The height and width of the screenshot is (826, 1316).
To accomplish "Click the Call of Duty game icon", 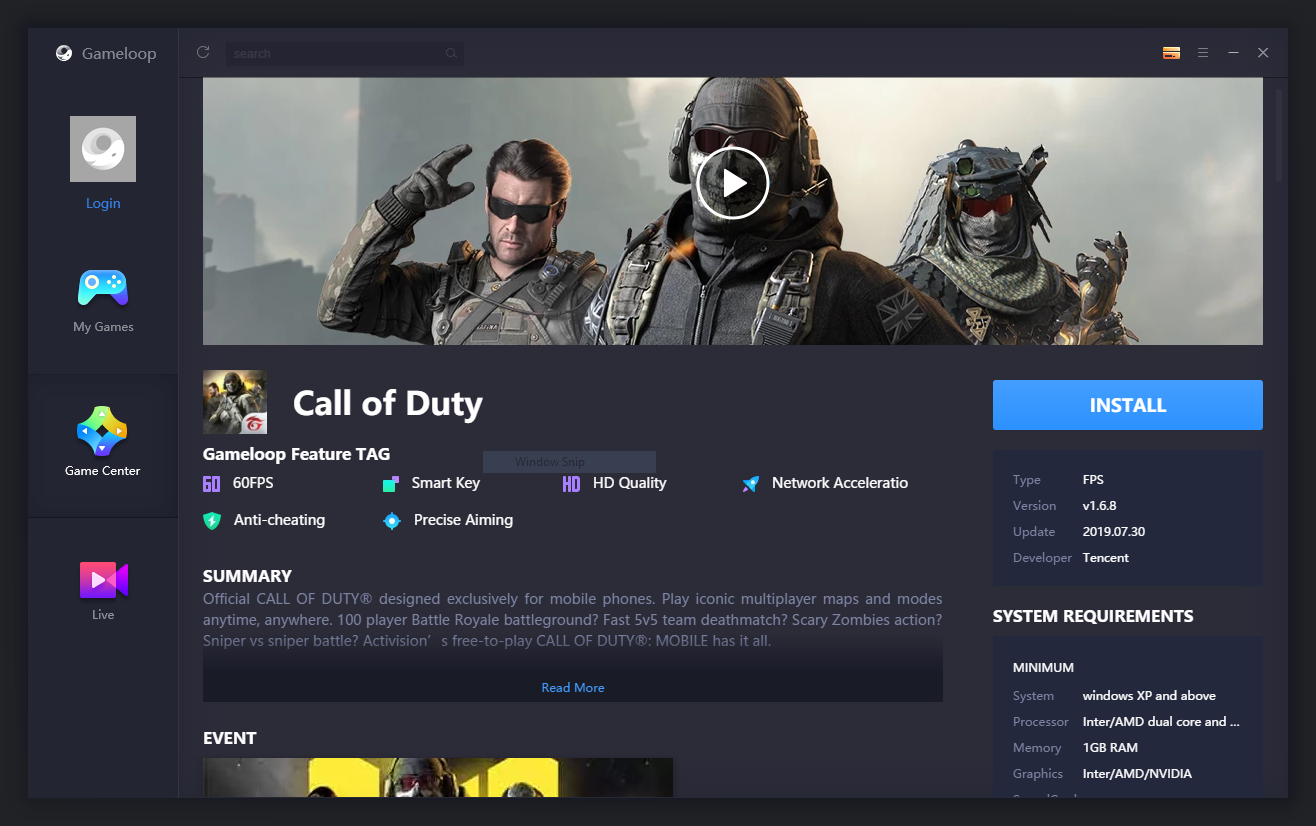I will 235,402.
